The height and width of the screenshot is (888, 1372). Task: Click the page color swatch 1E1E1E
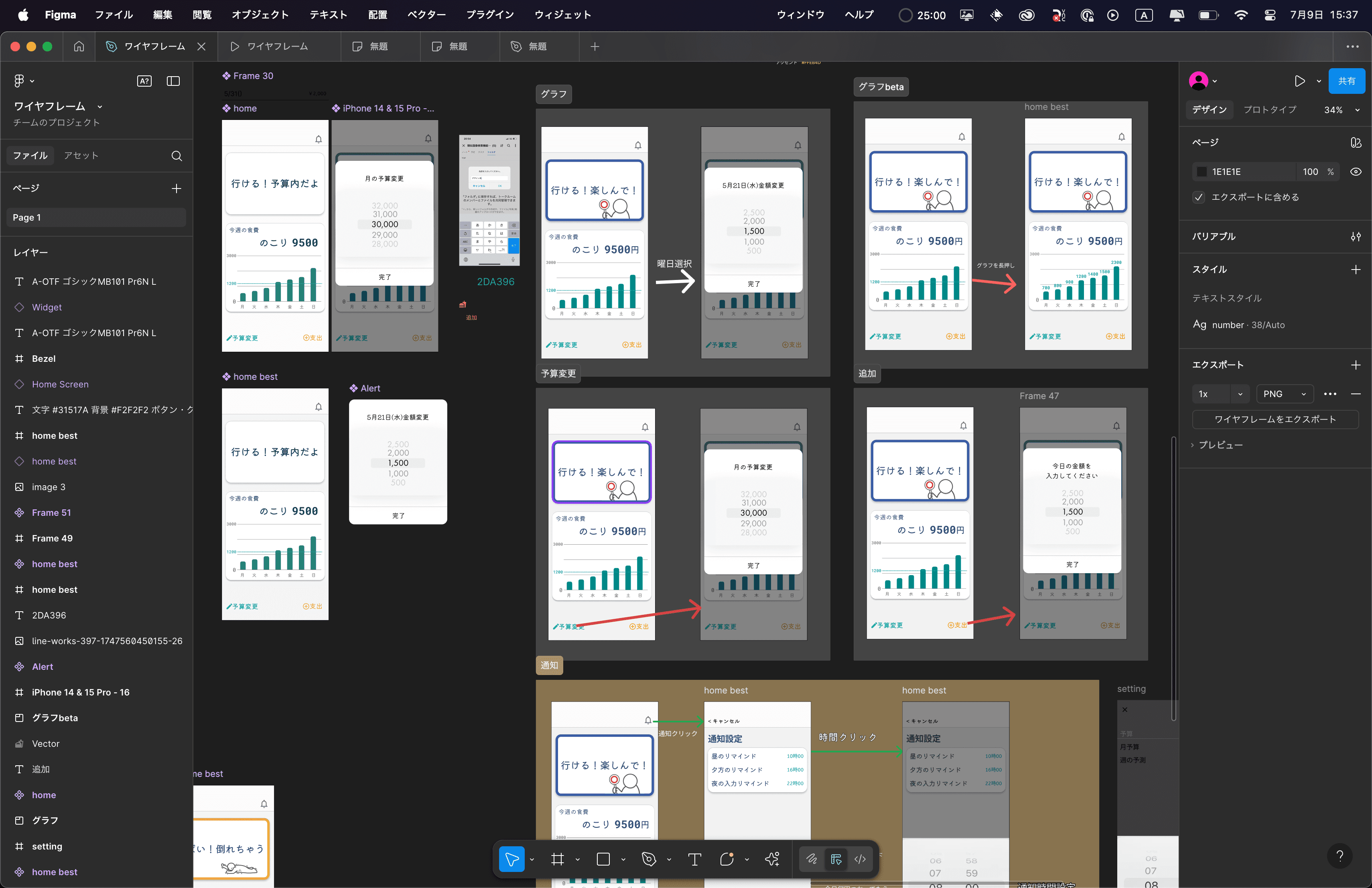[1202, 172]
